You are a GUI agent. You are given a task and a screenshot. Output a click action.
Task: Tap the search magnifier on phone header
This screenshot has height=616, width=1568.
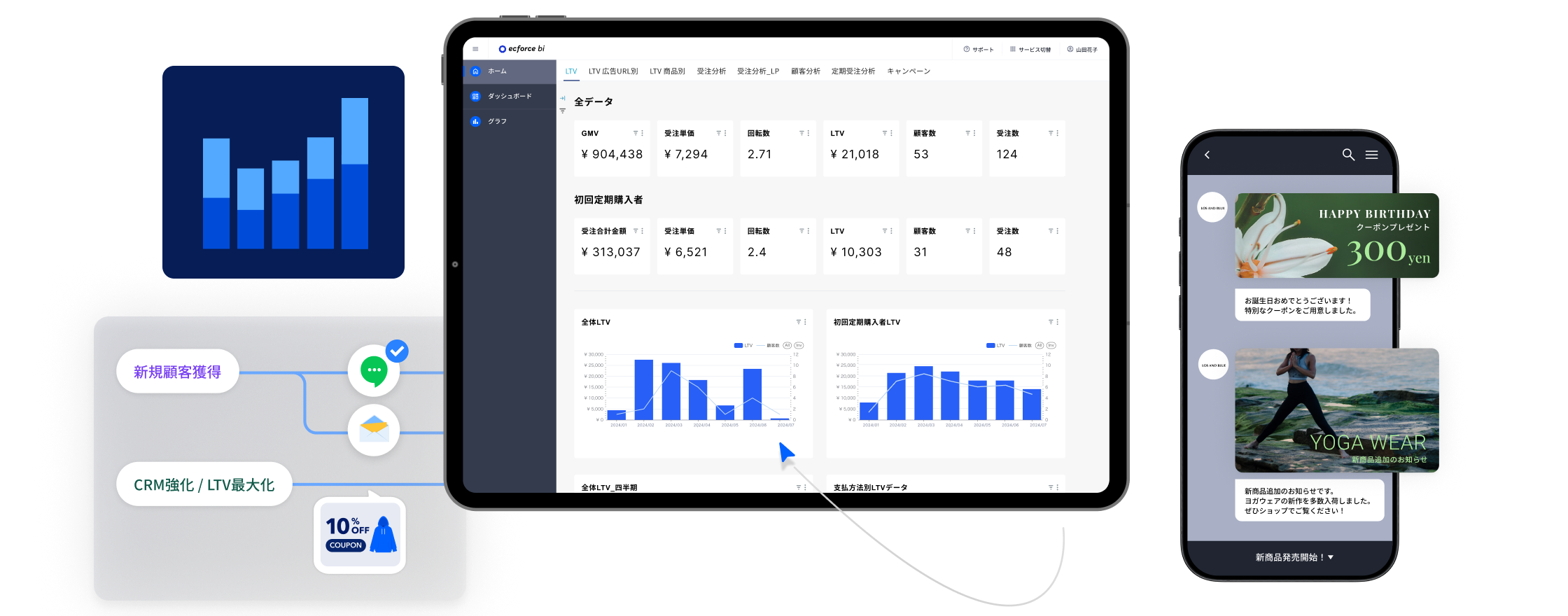pos(1348,155)
